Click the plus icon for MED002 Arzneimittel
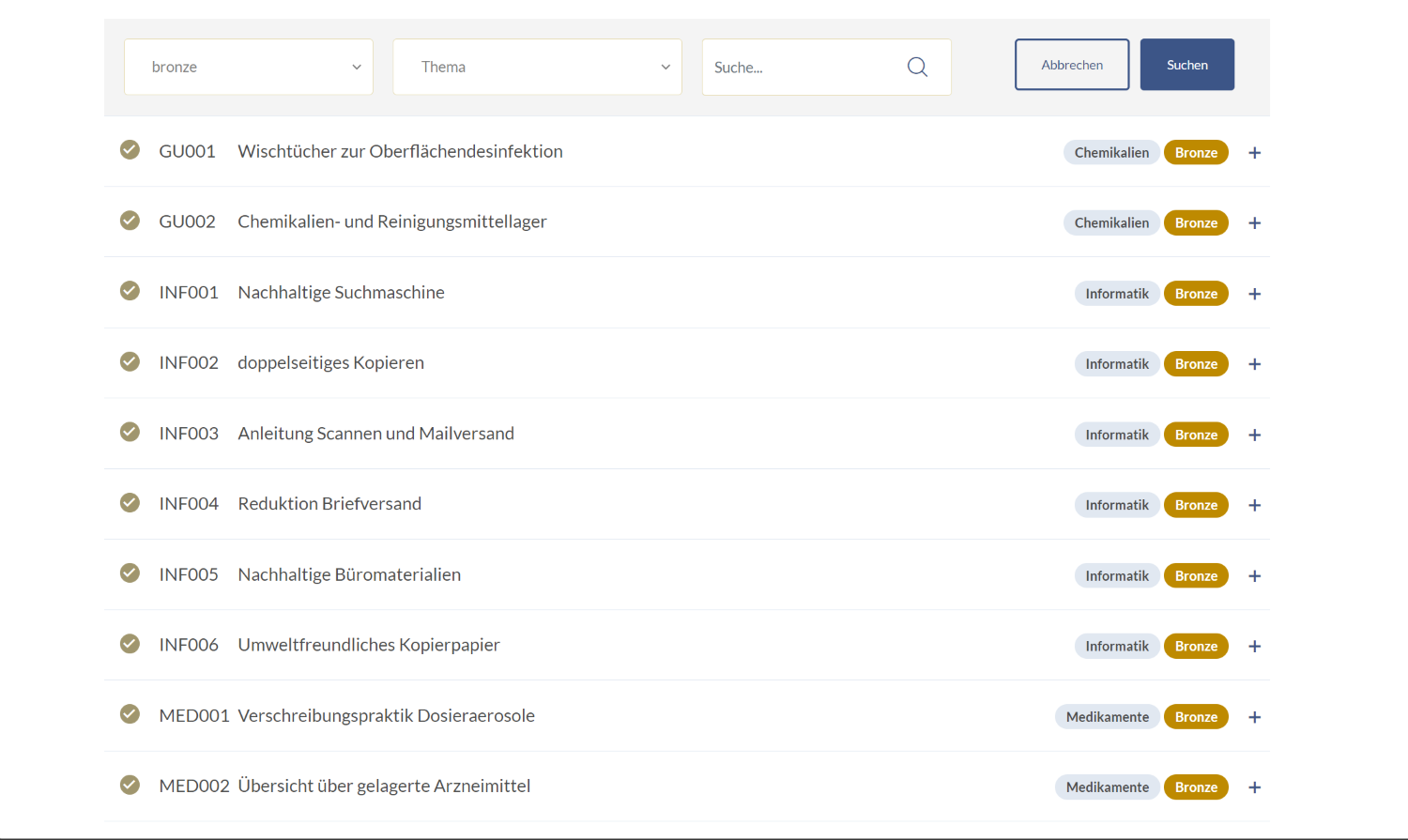1408x840 pixels. click(x=1254, y=787)
